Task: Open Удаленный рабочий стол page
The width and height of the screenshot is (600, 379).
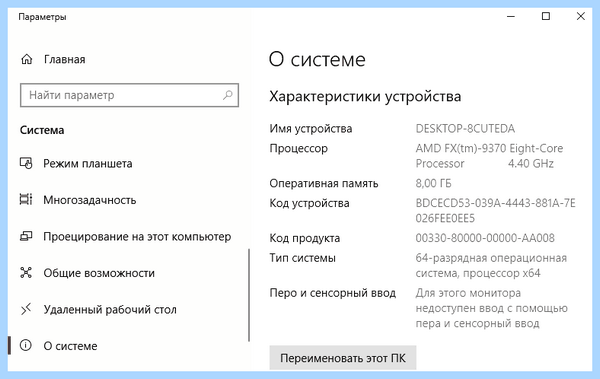Action: click(110, 309)
